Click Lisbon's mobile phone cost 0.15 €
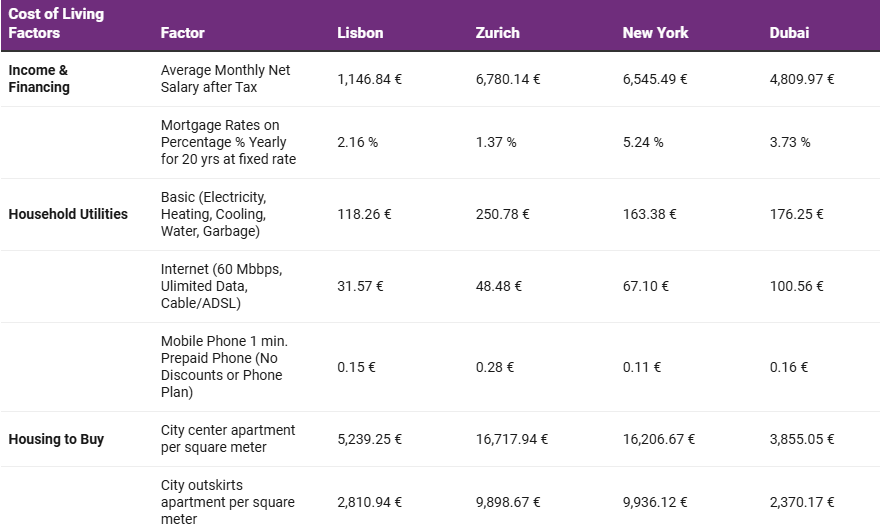 click(x=356, y=367)
